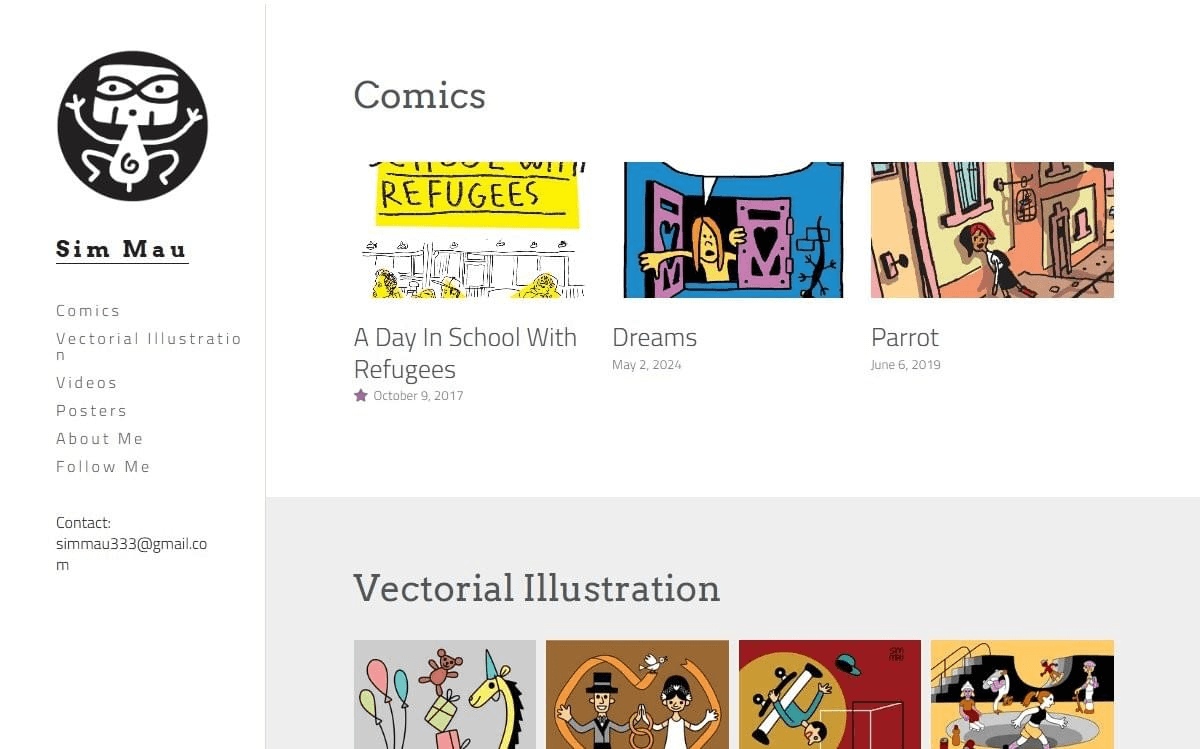Image resolution: width=1200 pixels, height=749 pixels.
Task: Open the Parrot comic thumbnail
Action: 992,230
